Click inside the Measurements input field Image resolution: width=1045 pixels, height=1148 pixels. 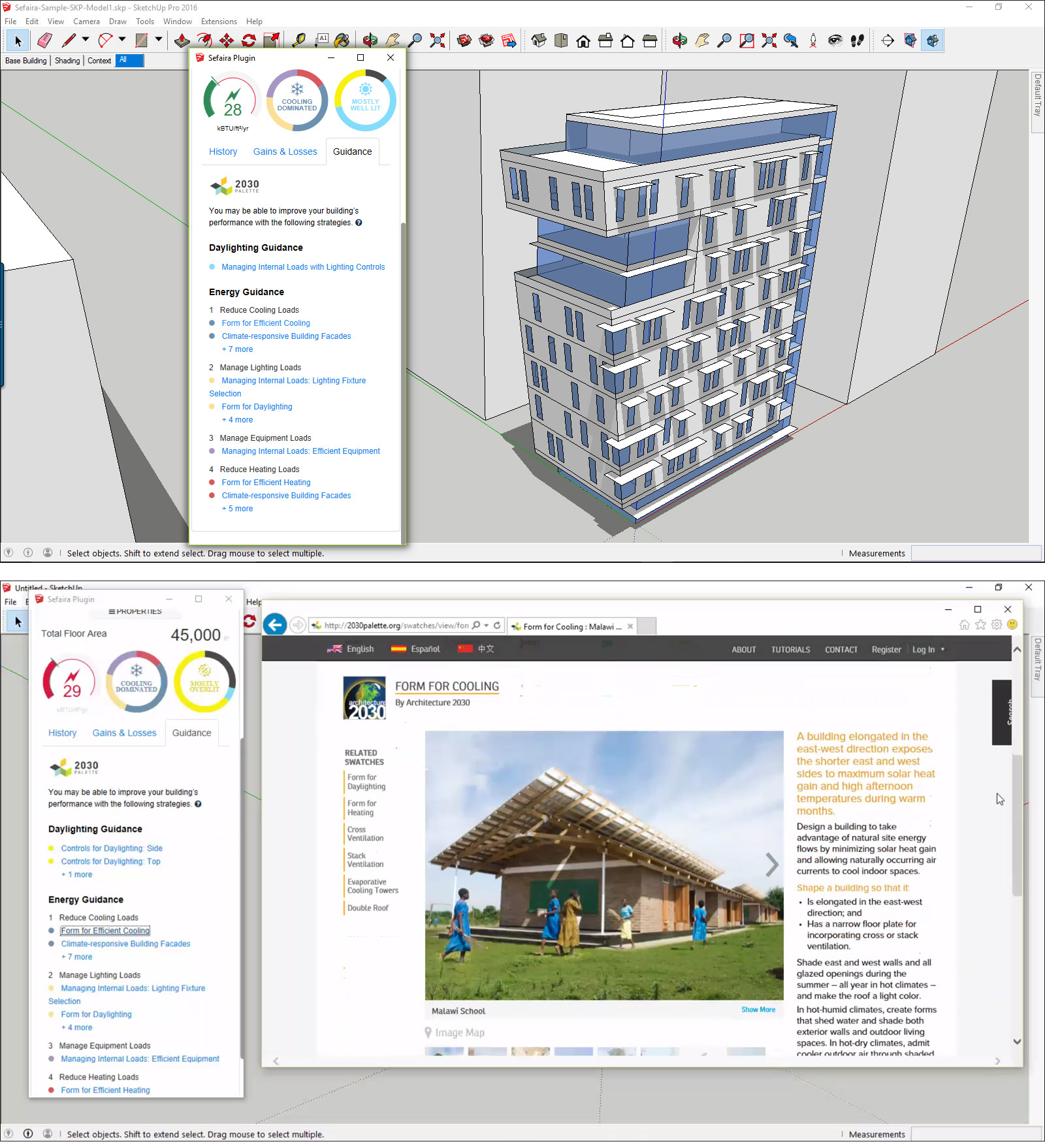[x=976, y=553]
